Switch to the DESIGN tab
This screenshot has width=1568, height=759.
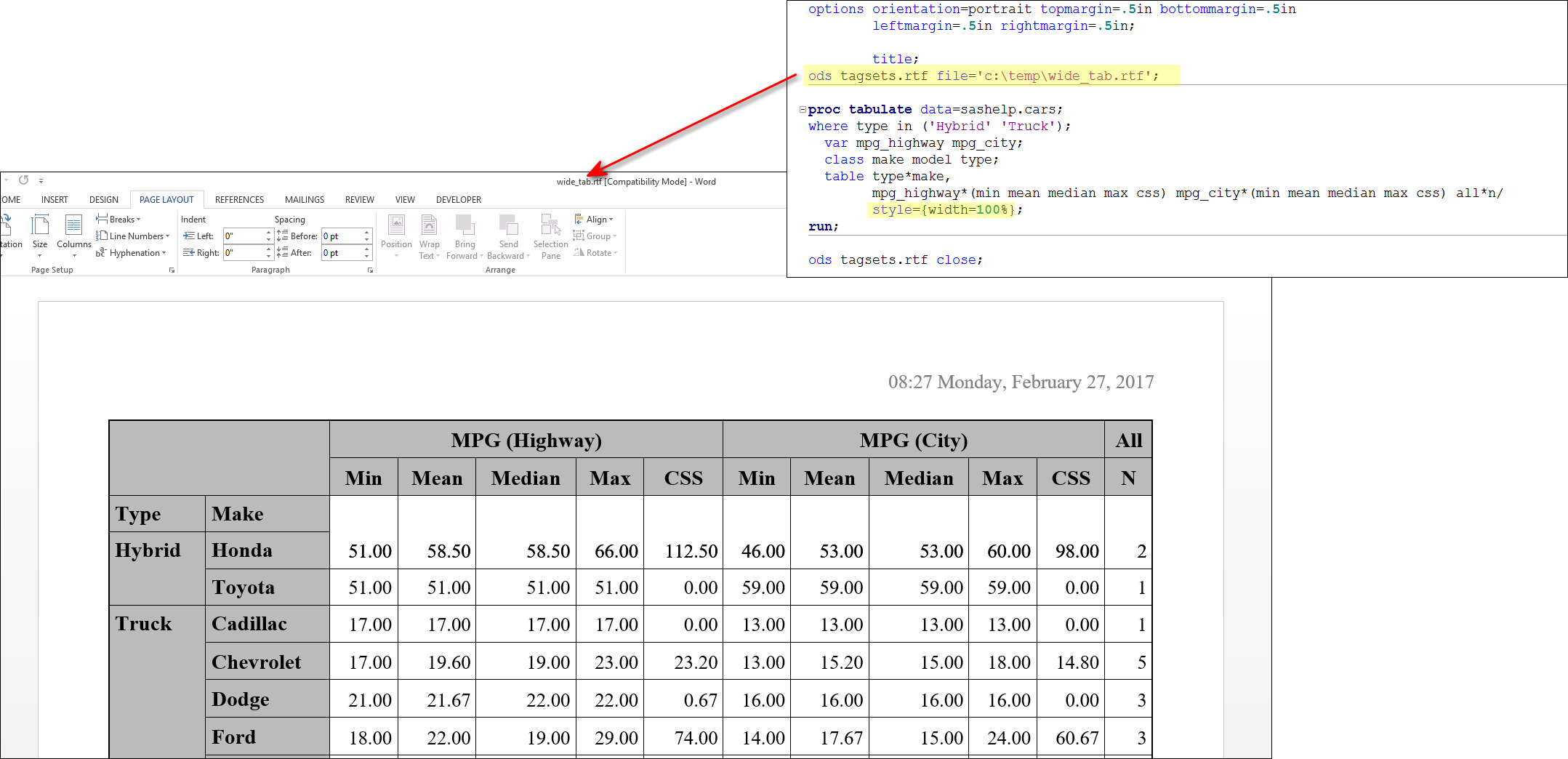(104, 199)
